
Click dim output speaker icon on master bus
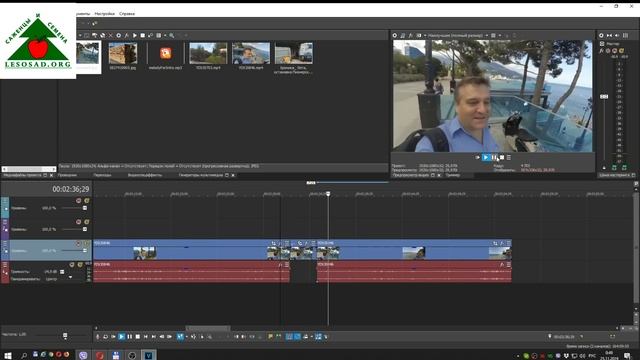617,36
